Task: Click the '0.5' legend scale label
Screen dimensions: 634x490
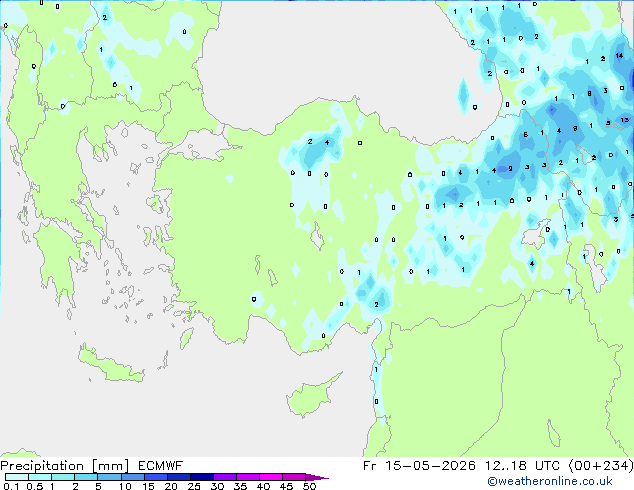Action: [34, 486]
